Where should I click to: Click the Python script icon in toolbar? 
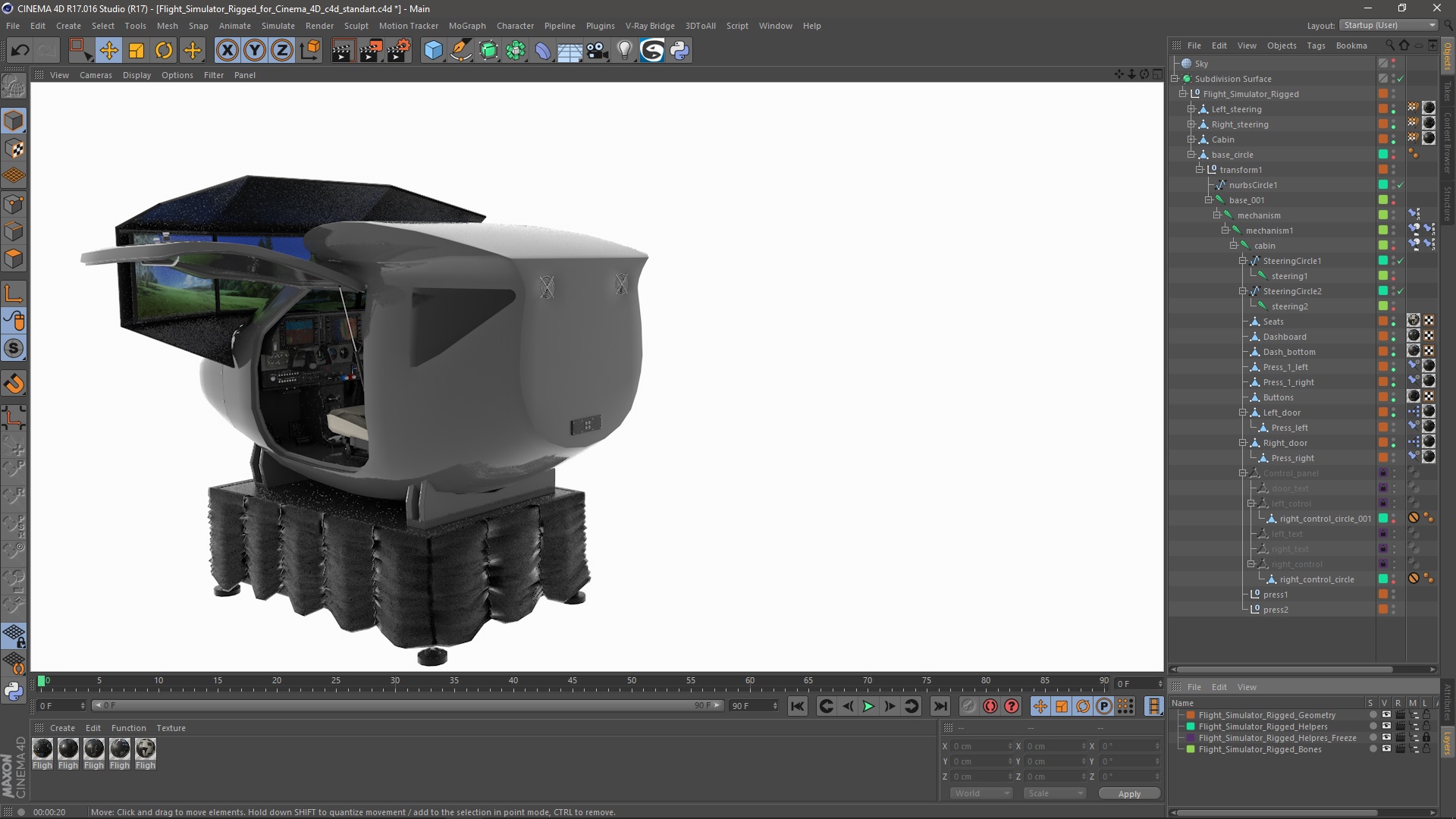click(679, 51)
